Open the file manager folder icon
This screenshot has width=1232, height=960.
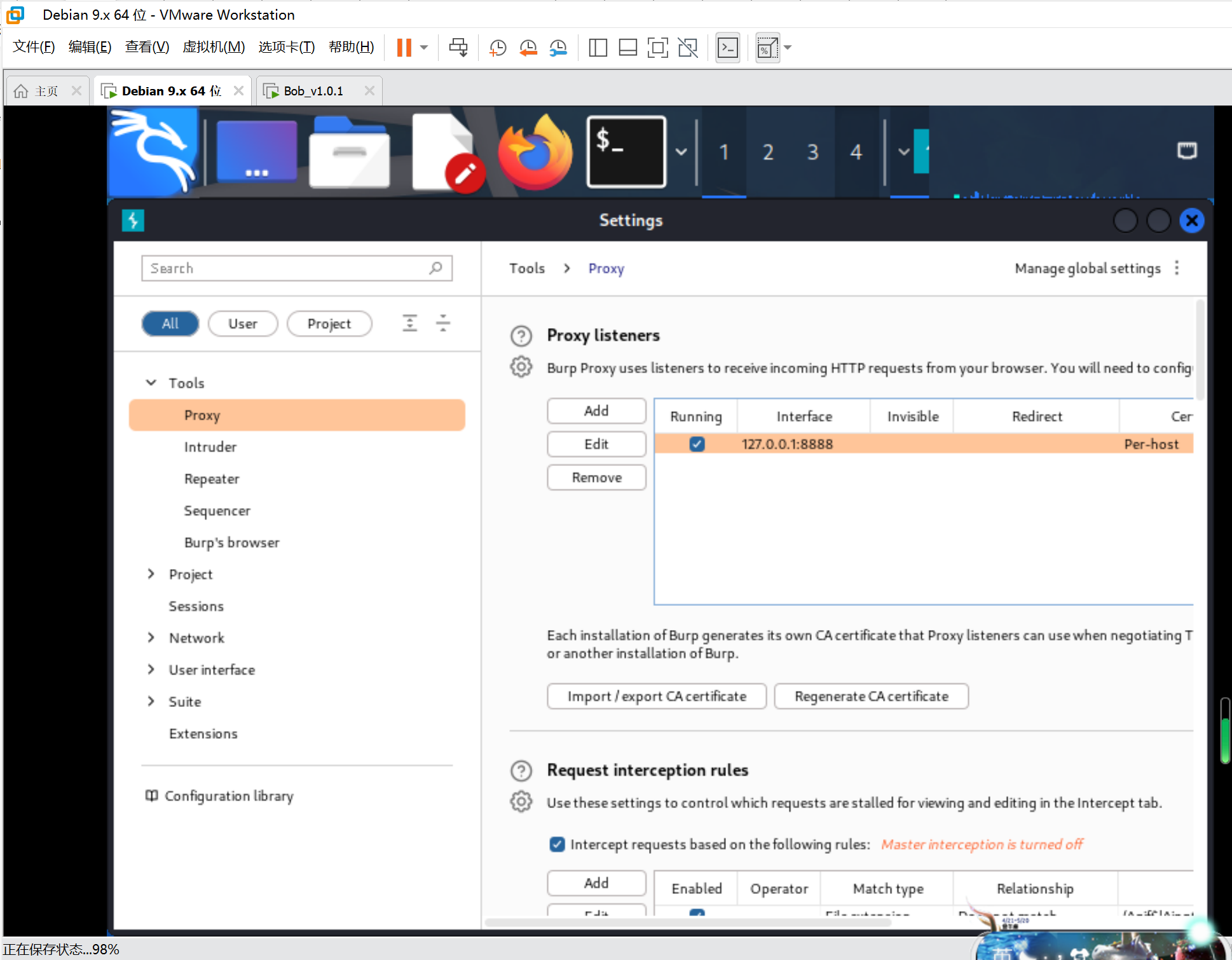click(x=349, y=152)
